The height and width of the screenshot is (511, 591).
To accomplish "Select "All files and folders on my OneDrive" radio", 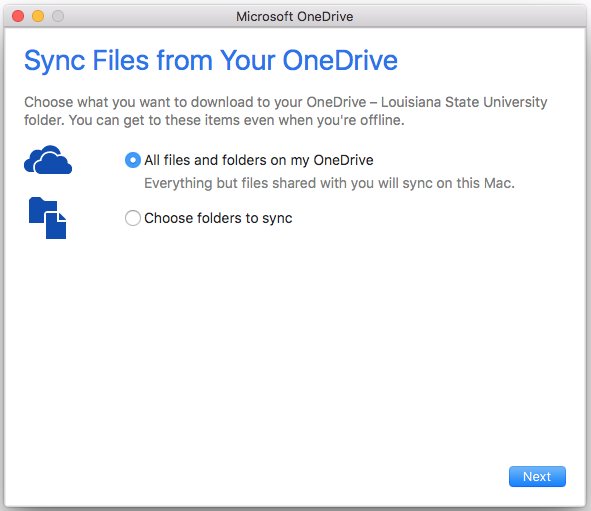I will pos(133,160).
